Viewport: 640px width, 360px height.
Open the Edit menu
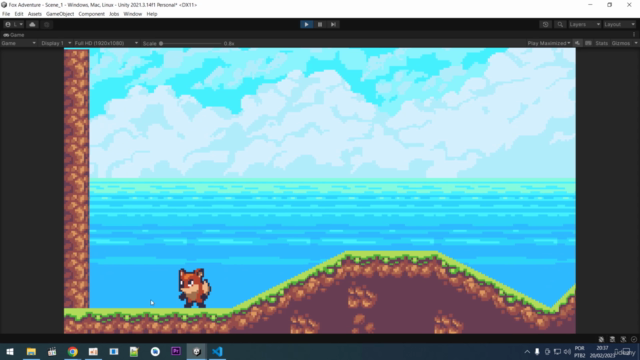coord(19,14)
